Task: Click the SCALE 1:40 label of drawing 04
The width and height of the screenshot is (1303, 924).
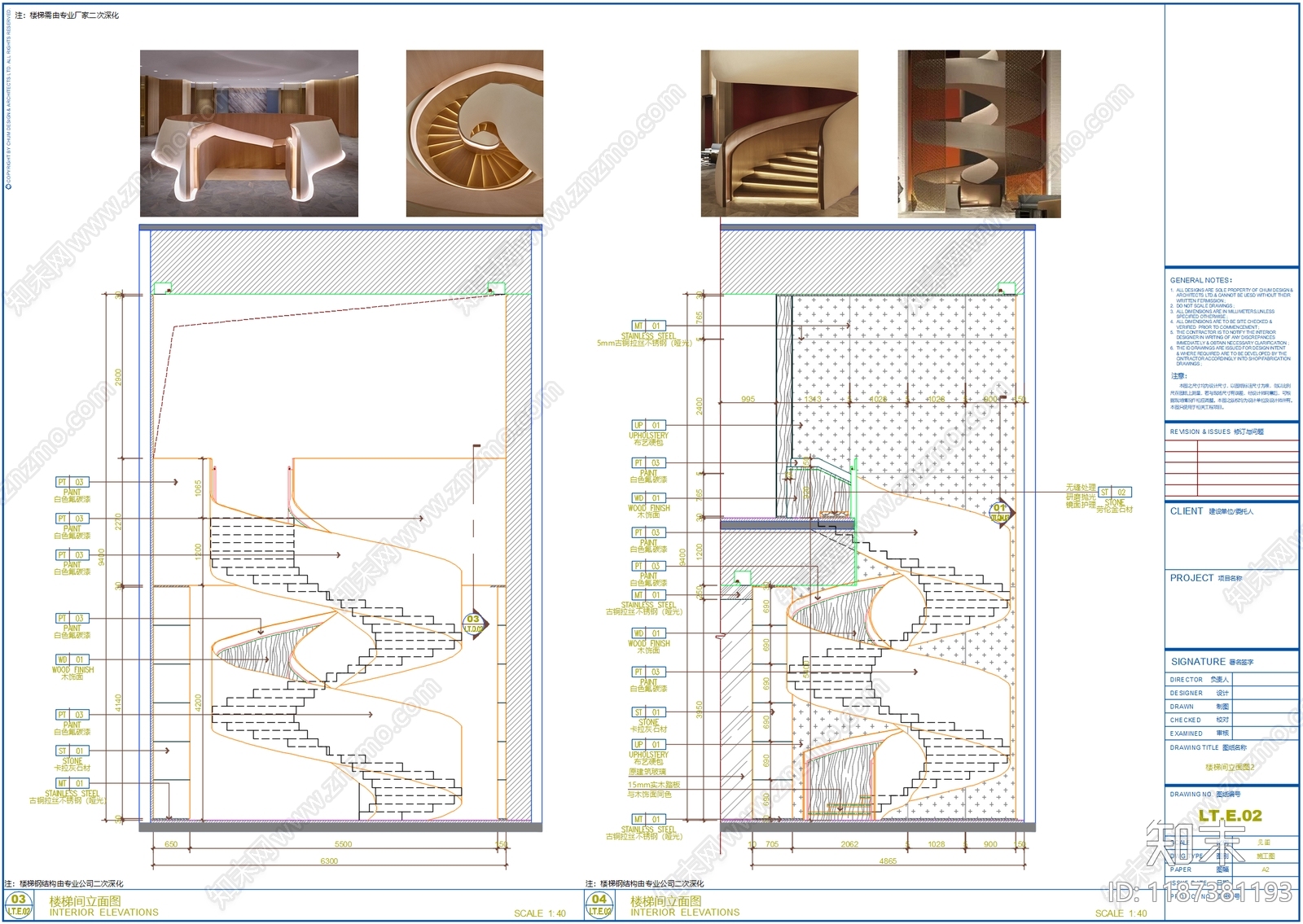Action: click(x=1121, y=913)
